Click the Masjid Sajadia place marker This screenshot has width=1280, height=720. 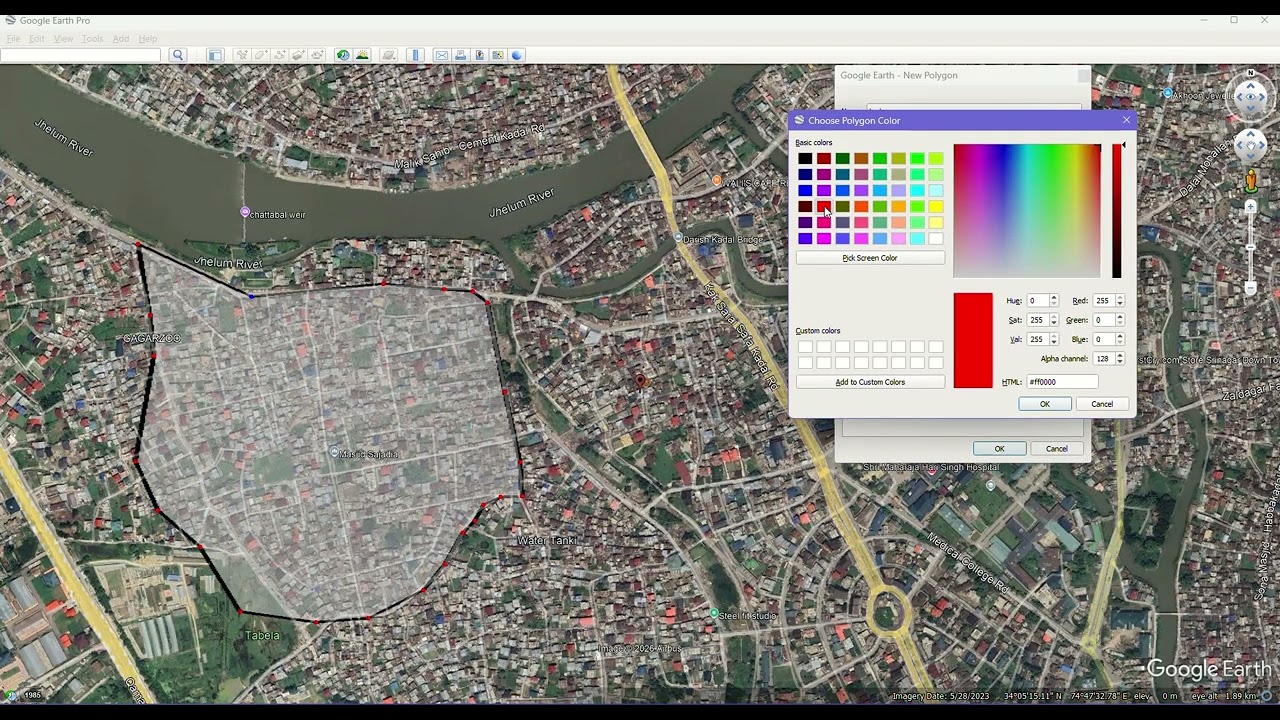(335, 453)
